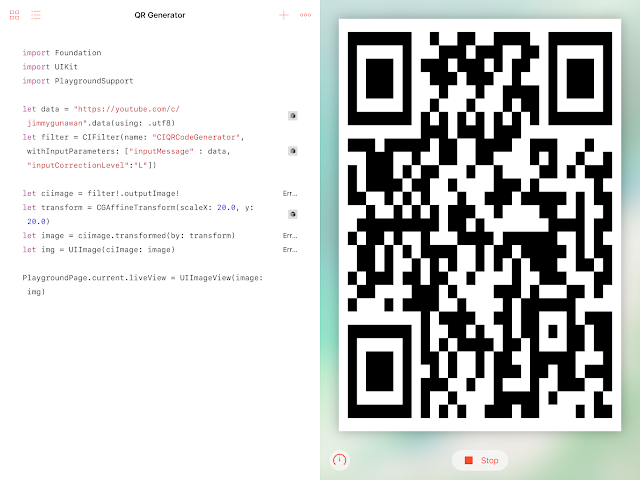
Task: Tap the "https://youtube.com/c/ URL string
Action: point(127,109)
